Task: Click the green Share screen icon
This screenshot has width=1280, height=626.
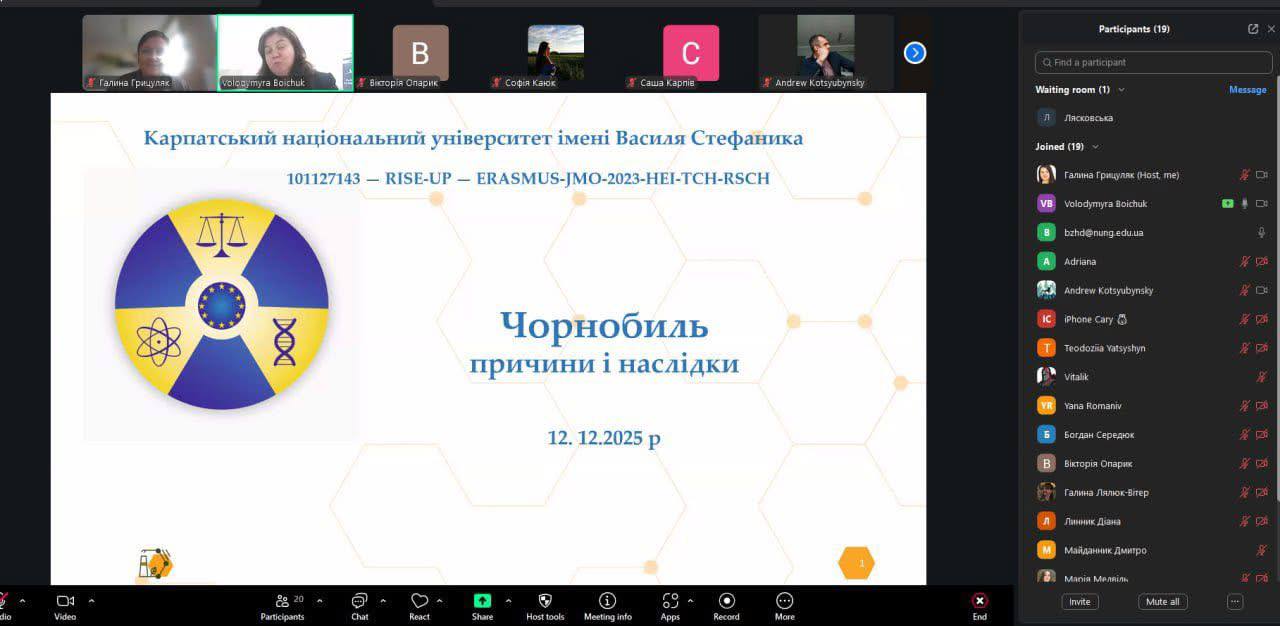Action: click(x=482, y=601)
